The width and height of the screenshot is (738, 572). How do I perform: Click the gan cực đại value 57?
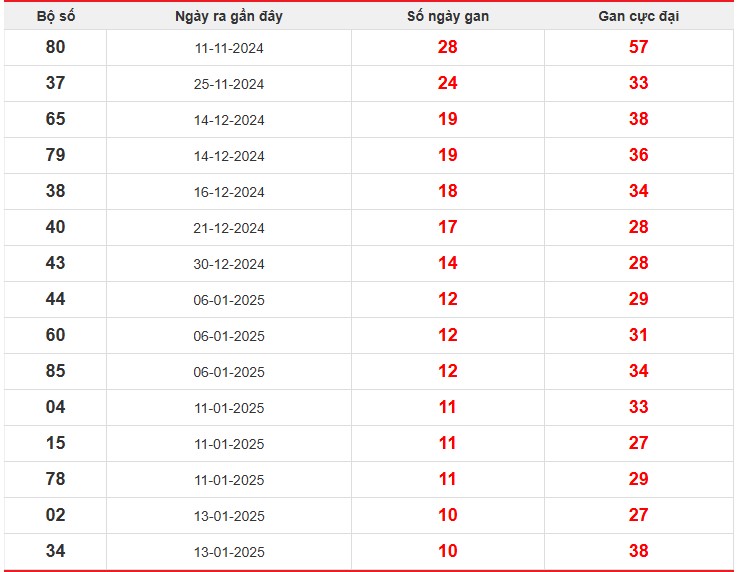[x=638, y=47]
